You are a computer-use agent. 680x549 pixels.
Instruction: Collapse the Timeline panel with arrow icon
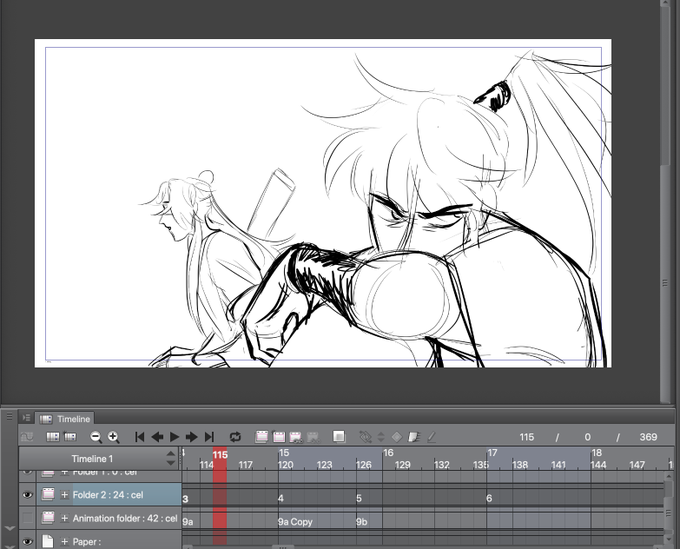click(x=26, y=418)
